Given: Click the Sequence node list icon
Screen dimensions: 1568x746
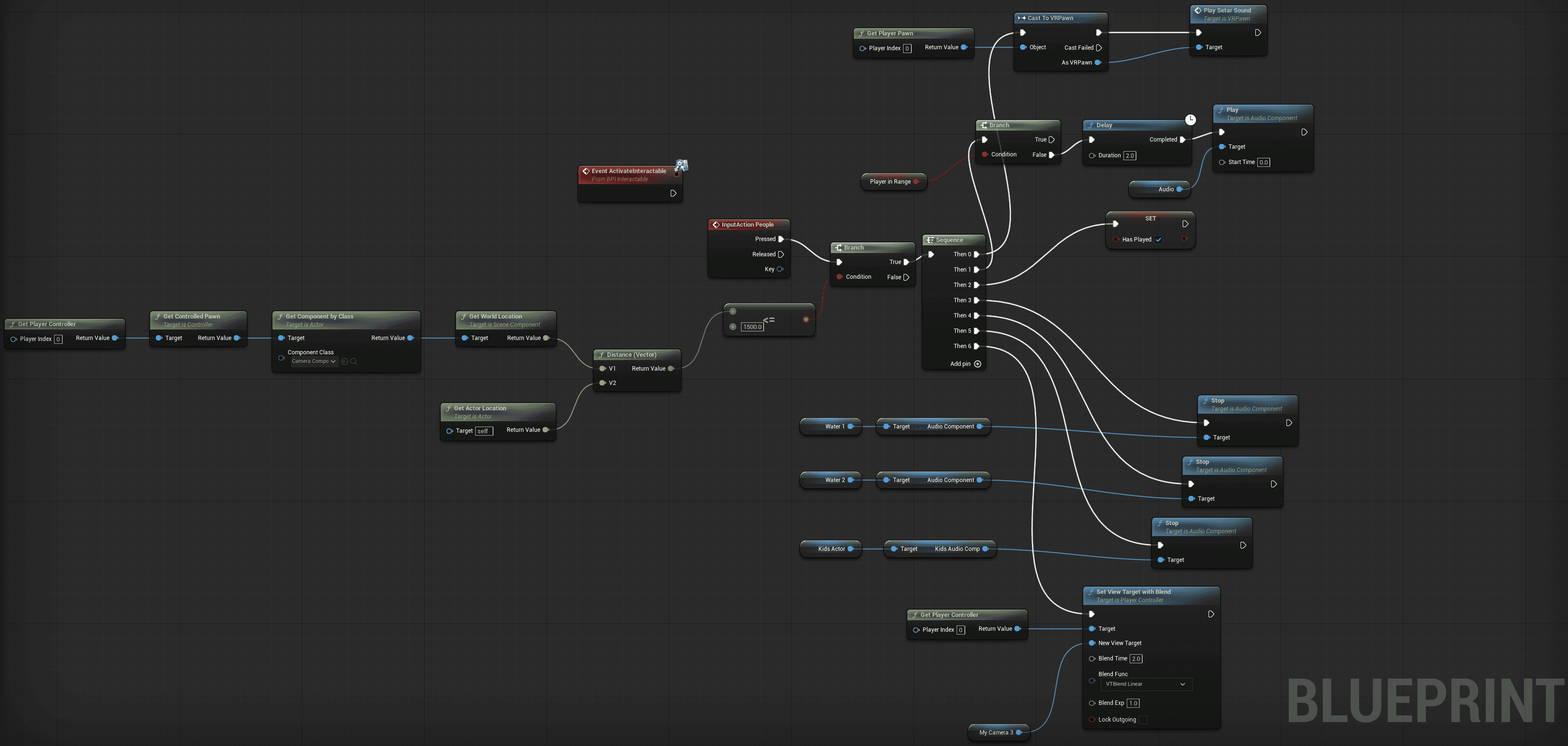Looking at the screenshot, I should coord(929,239).
